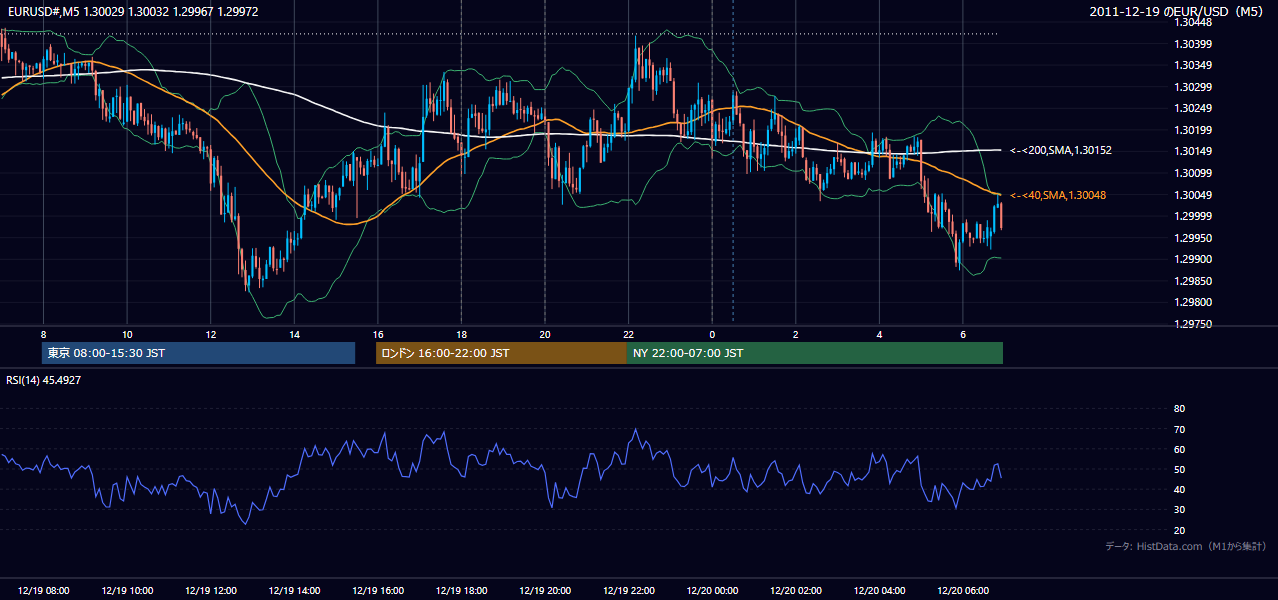Click bottom date label 12/19 22:00
1278x600 pixels.
(x=628, y=591)
